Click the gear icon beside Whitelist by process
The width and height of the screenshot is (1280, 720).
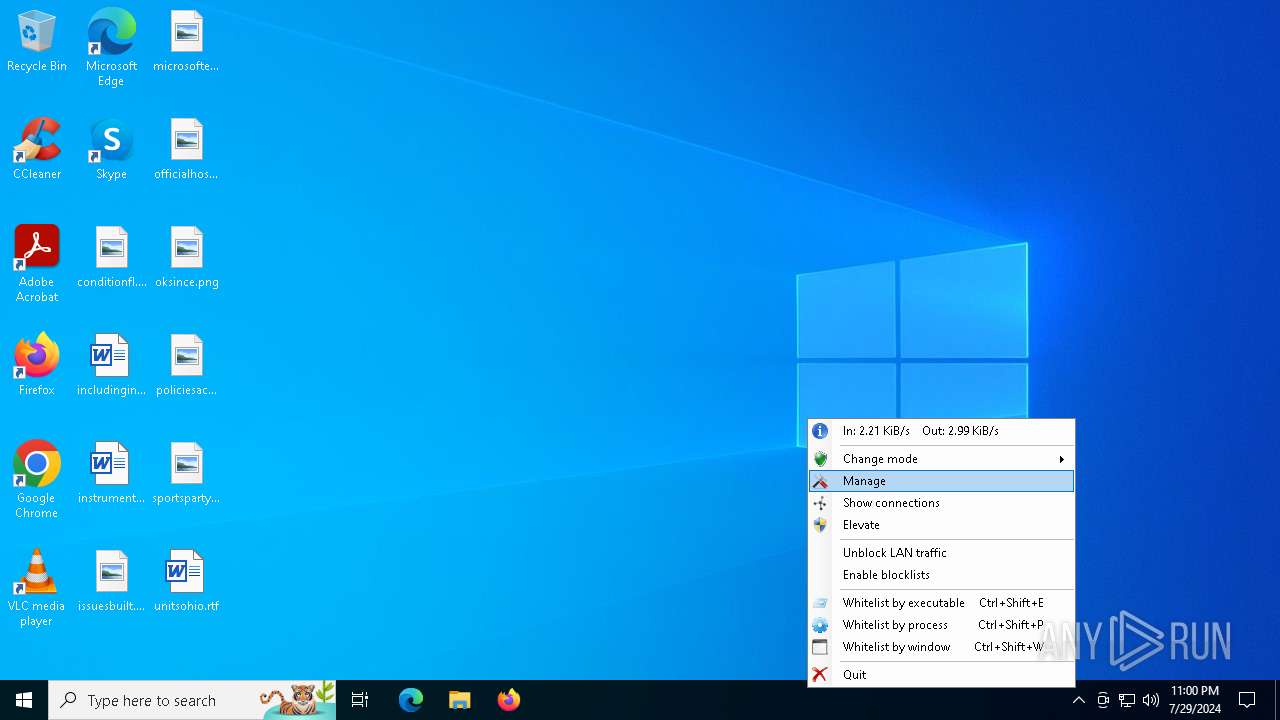820,625
